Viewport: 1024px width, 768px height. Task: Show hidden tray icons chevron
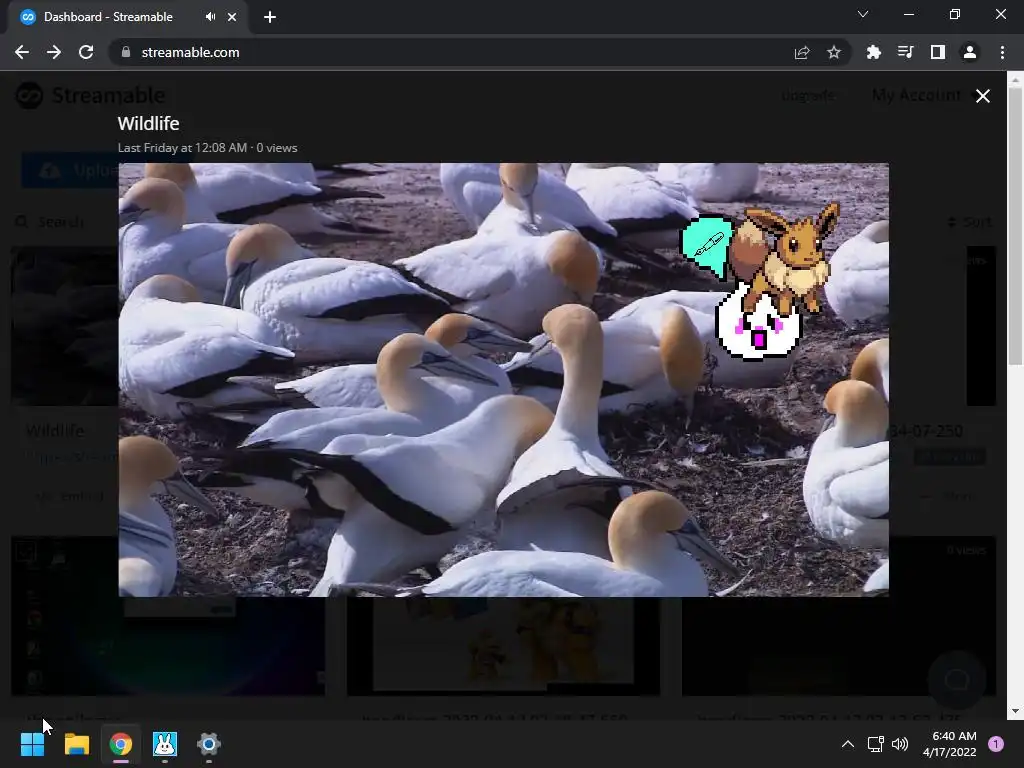pyautogui.click(x=848, y=744)
